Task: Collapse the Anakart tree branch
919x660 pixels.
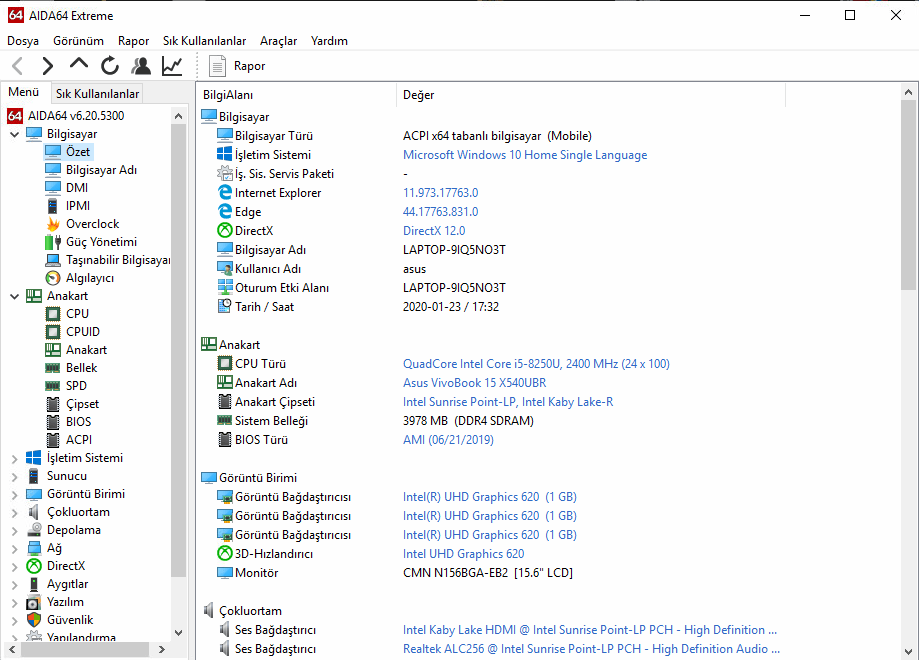Action: point(15,295)
